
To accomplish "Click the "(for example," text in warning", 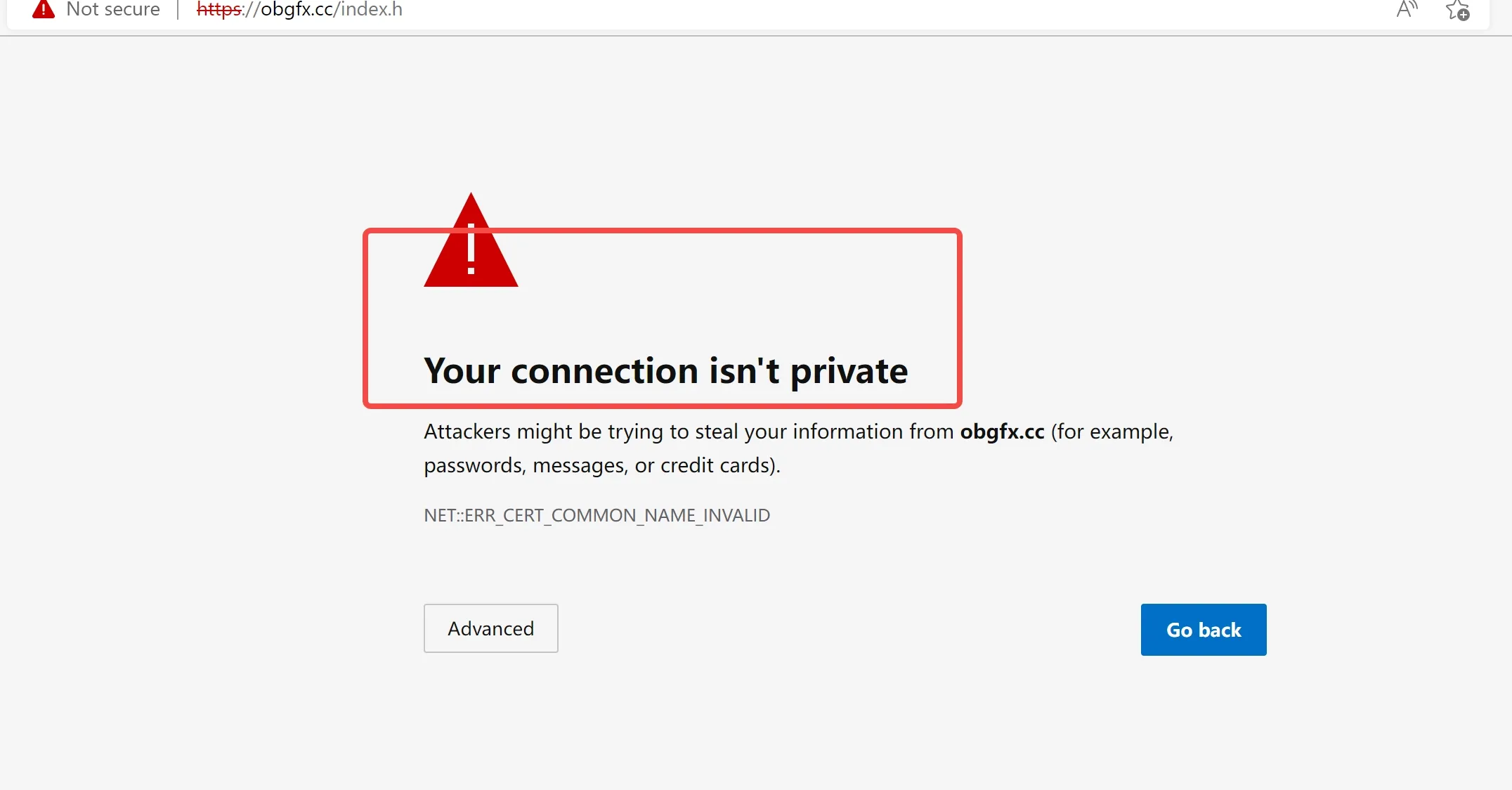I will [x=1112, y=432].
